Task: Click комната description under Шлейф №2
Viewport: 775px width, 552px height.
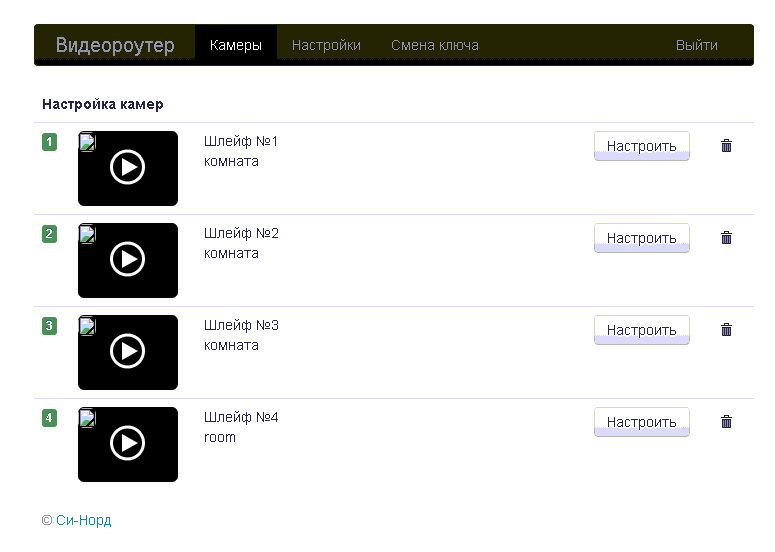Action: pyautogui.click(x=231, y=254)
